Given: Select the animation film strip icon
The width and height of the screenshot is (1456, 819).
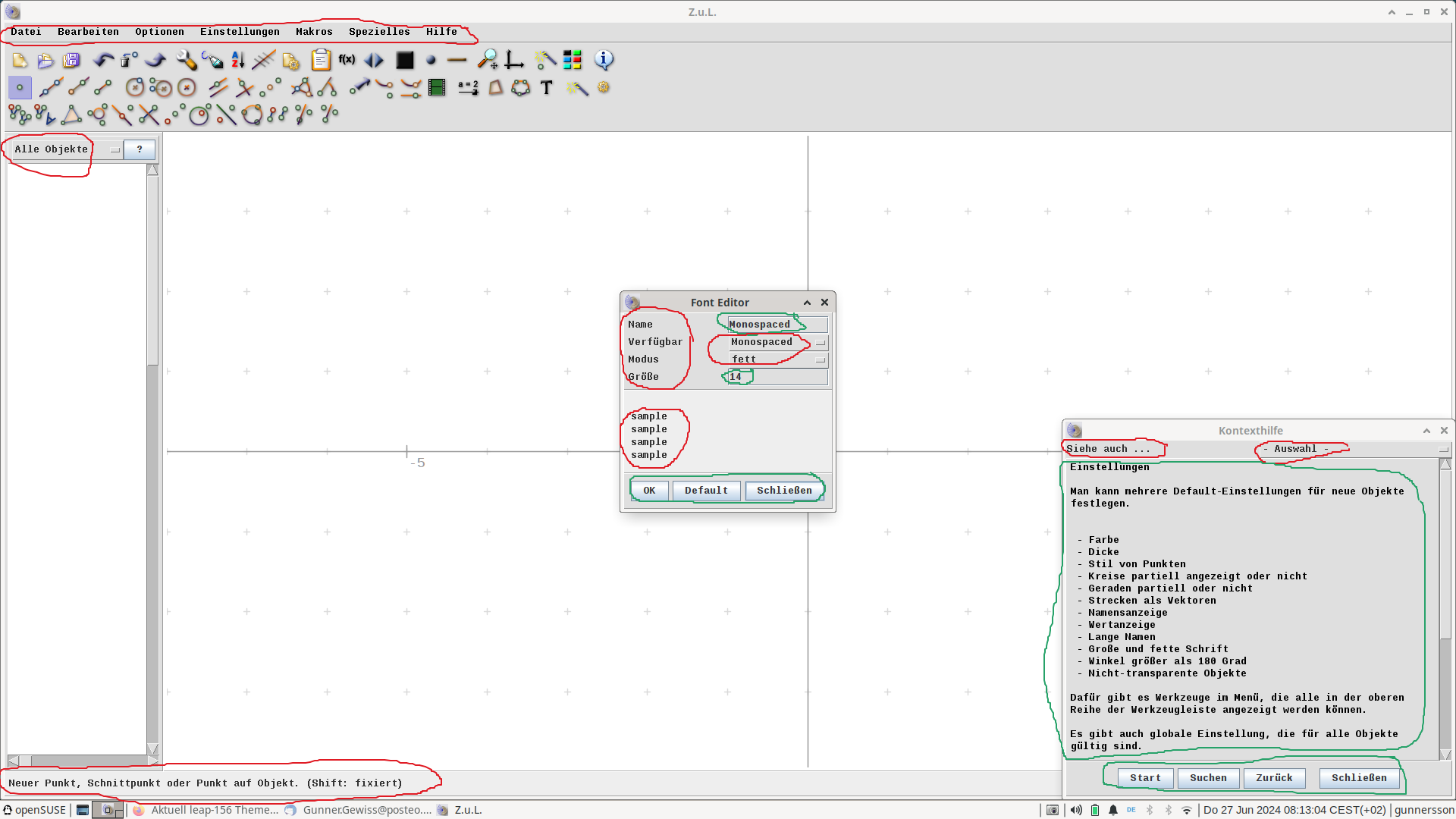Looking at the screenshot, I should [x=437, y=88].
